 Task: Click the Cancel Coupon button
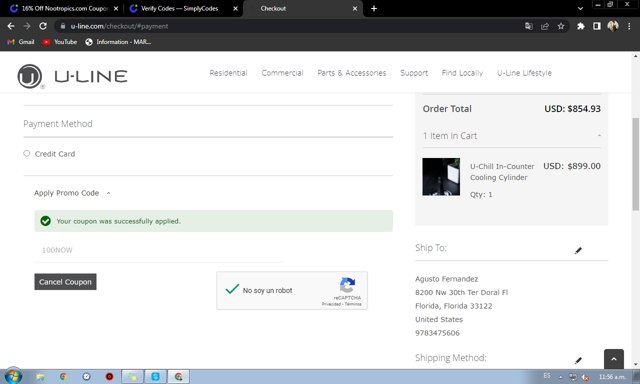tap(65, 282)
